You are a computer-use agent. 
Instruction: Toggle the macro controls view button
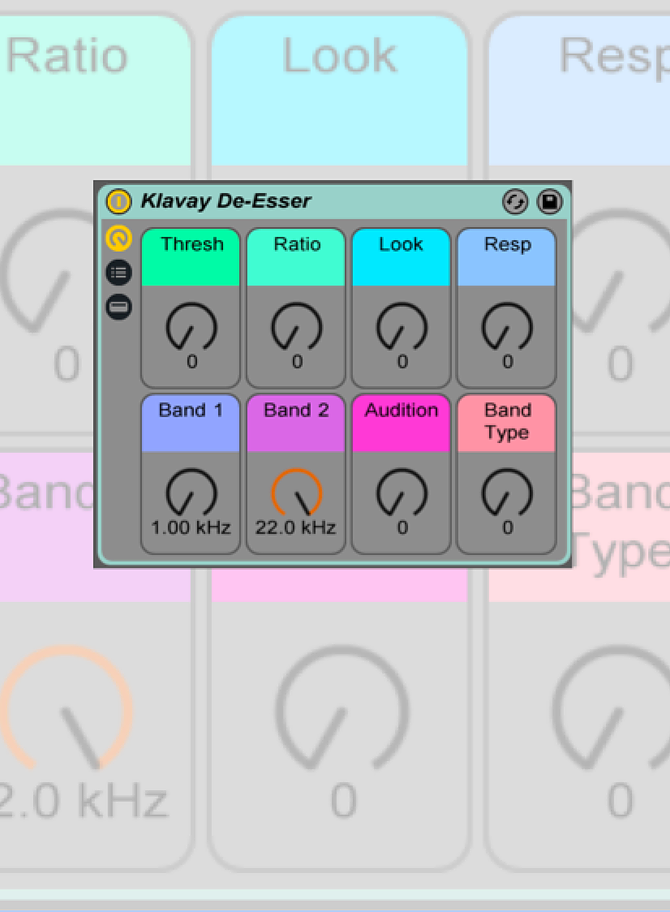point(119,238)
